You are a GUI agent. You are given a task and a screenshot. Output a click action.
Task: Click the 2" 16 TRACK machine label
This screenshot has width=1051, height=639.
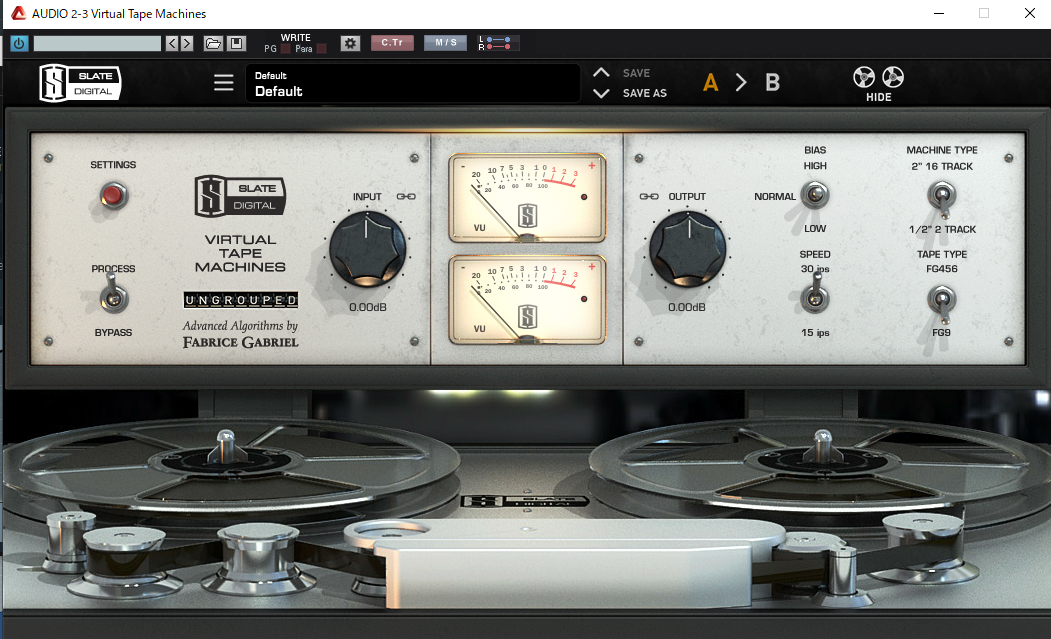(942, 166)
